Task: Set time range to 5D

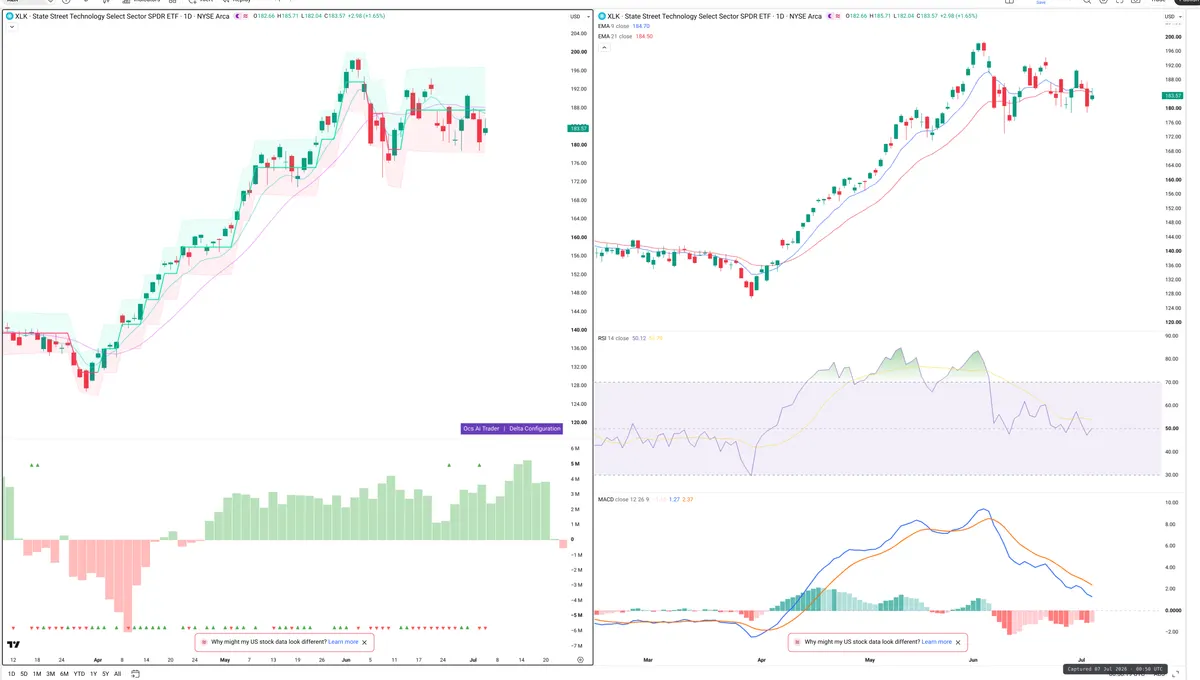Action: tap(25, 674)
